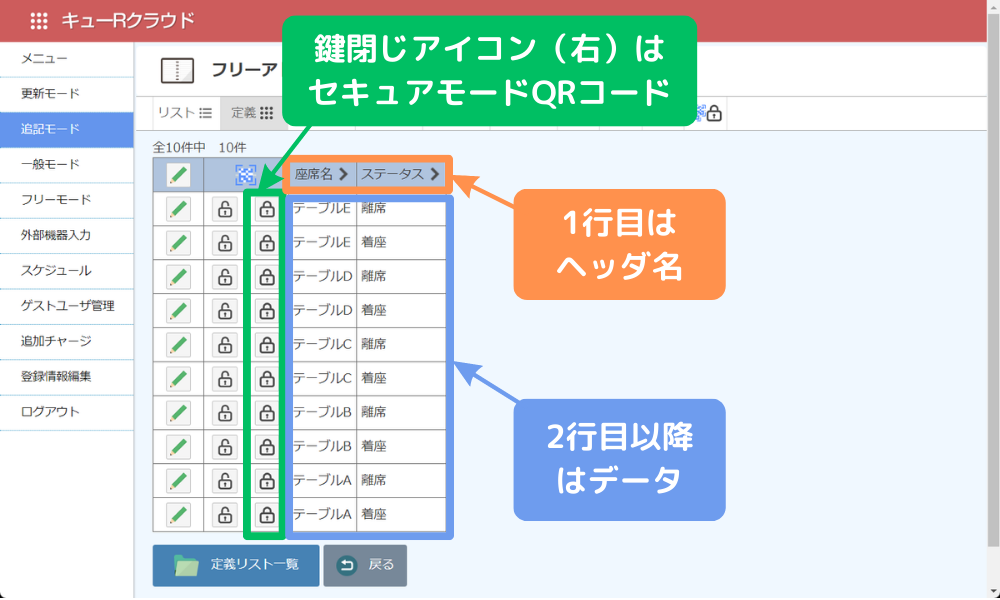Click 着座 status cell in the テーブルB row
The height and width of the screenshot is (600, 1000).
tap(401, 447)
